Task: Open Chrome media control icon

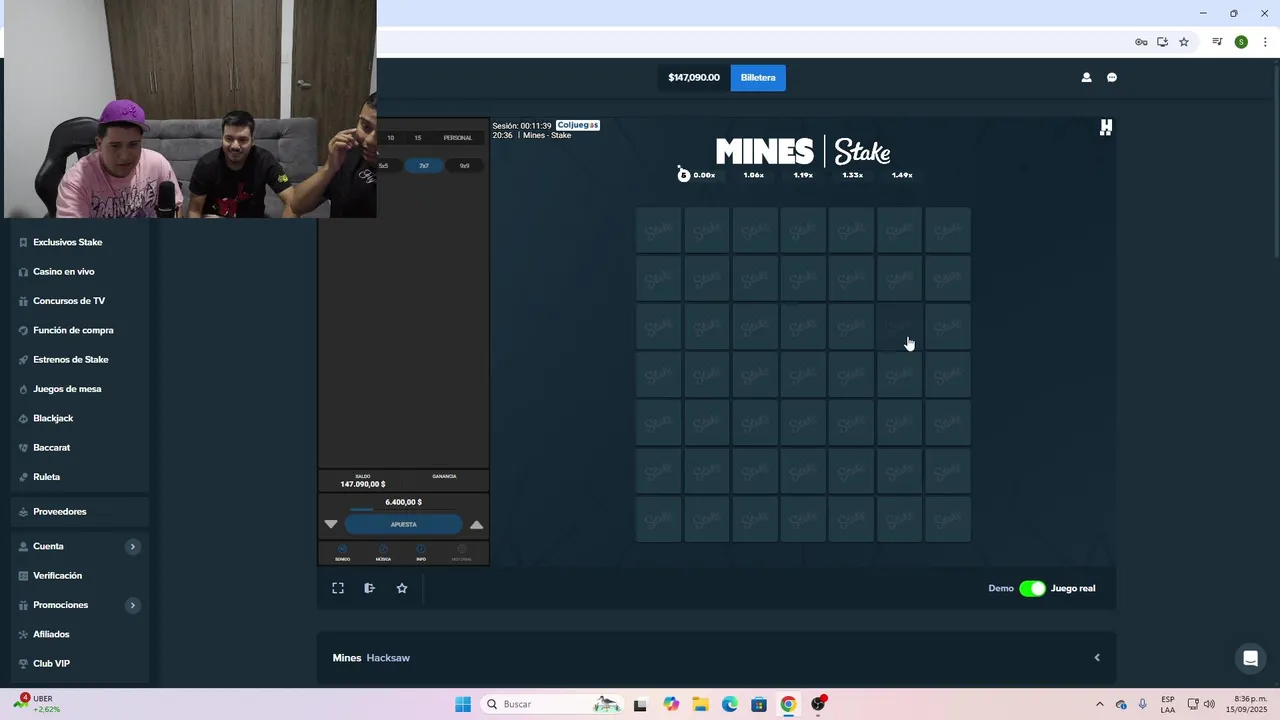Action: coord(1217,42)
